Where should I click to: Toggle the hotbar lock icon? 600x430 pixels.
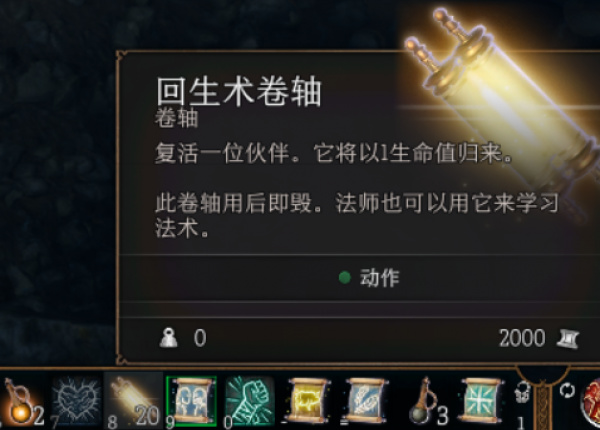point(522,392)
